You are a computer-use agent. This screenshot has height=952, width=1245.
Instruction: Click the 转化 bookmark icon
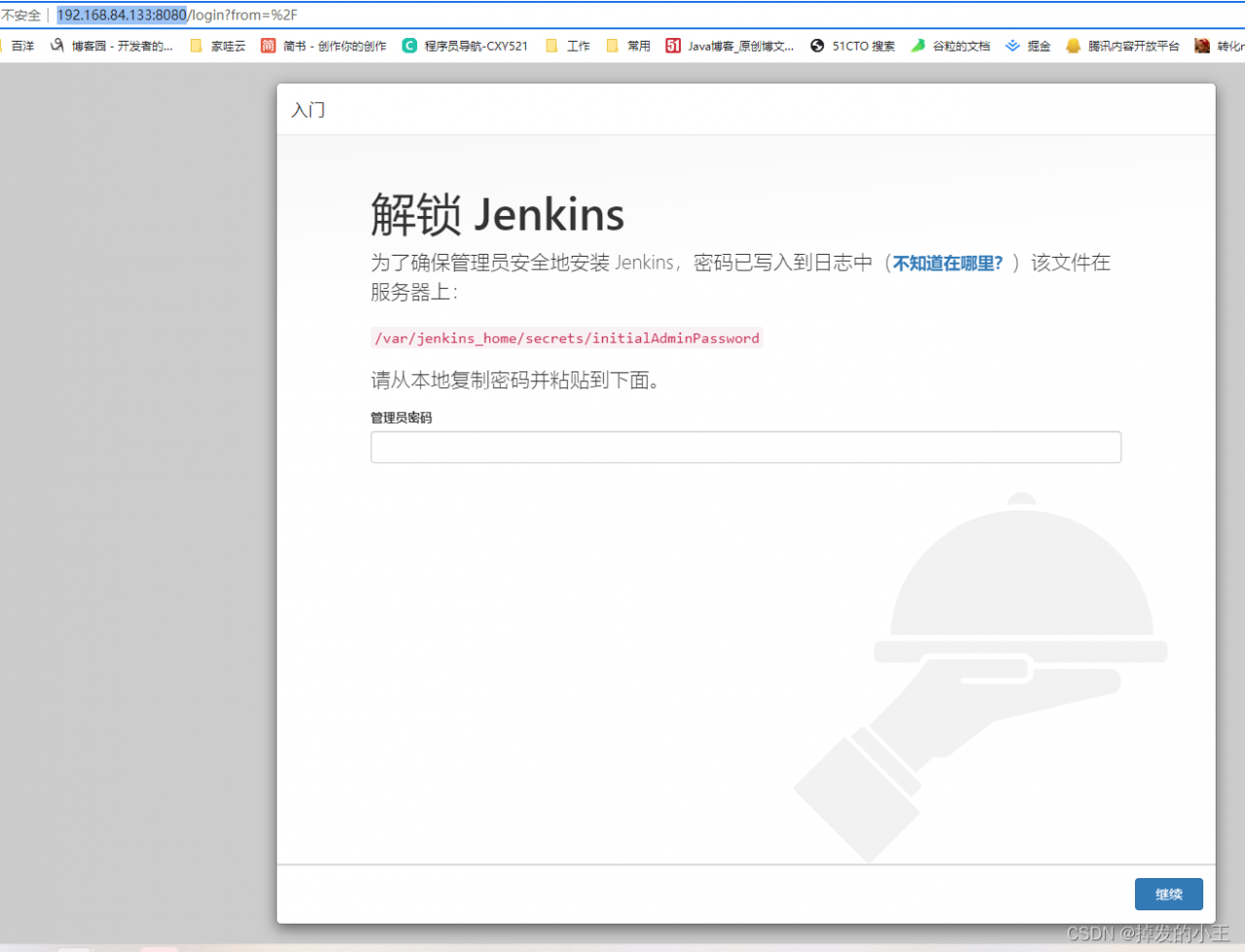click(1203, 45)
